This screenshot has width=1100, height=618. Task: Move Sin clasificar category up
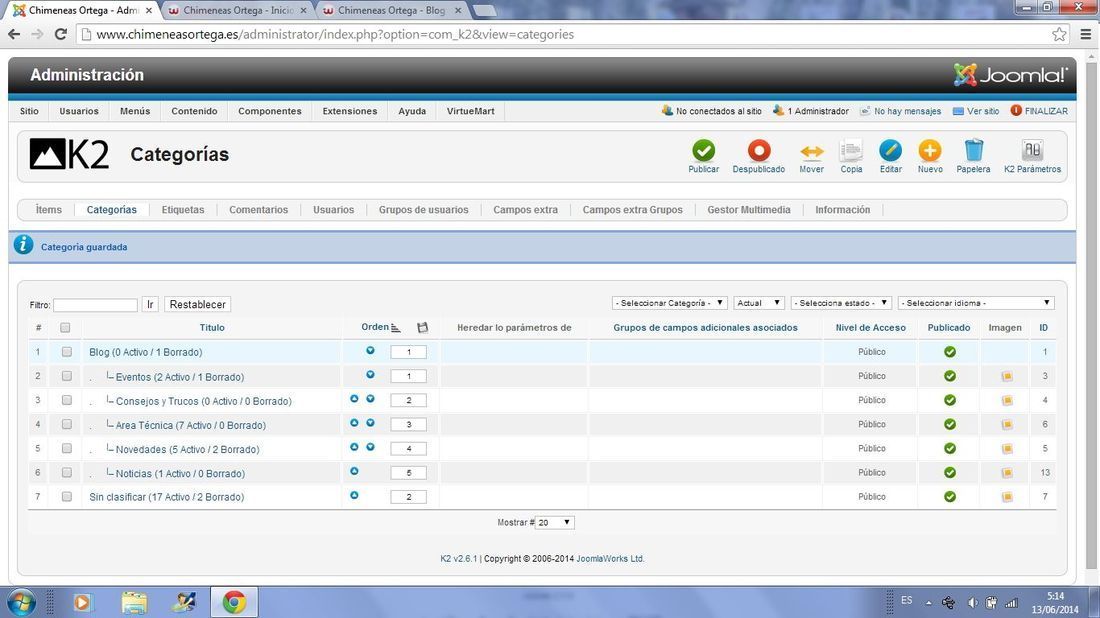[x=354, y=495]
